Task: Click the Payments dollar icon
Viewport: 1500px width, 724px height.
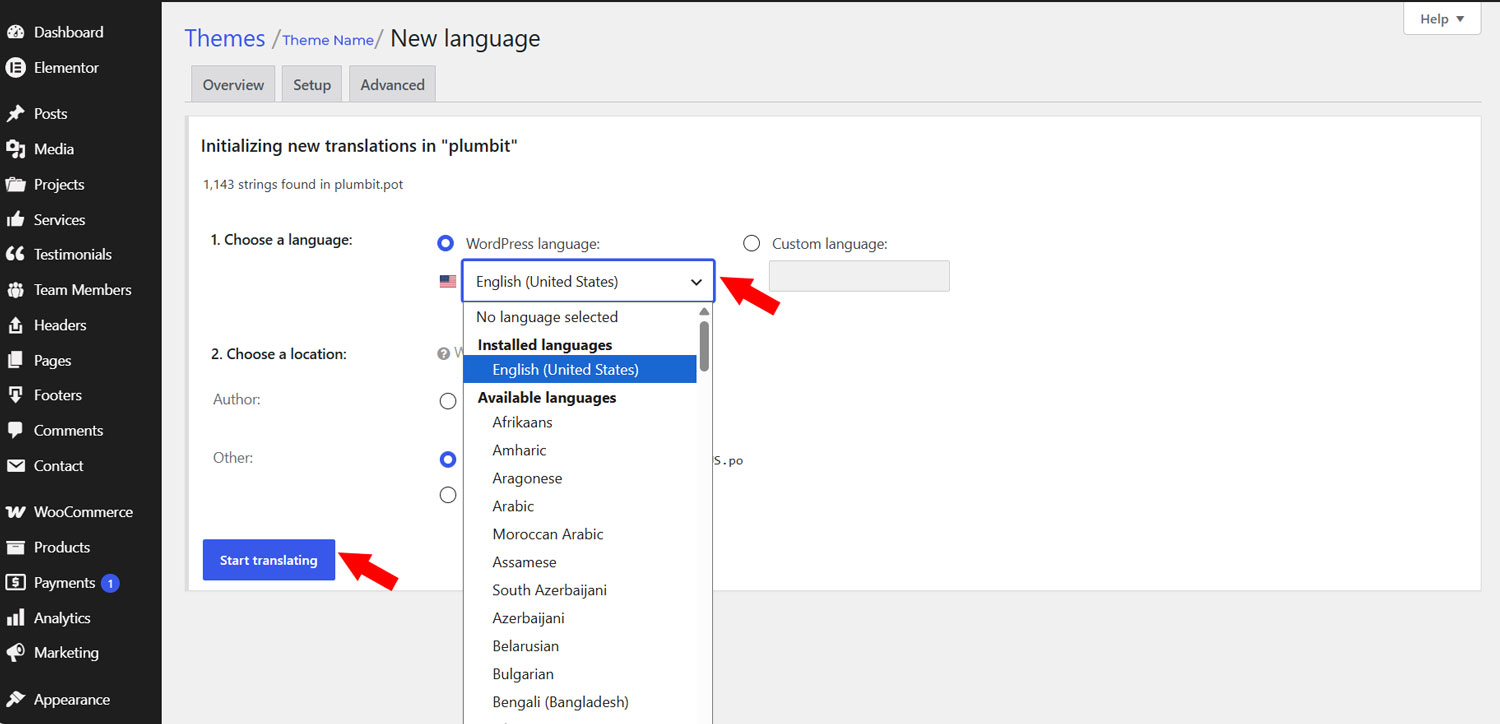Action: 15,583
